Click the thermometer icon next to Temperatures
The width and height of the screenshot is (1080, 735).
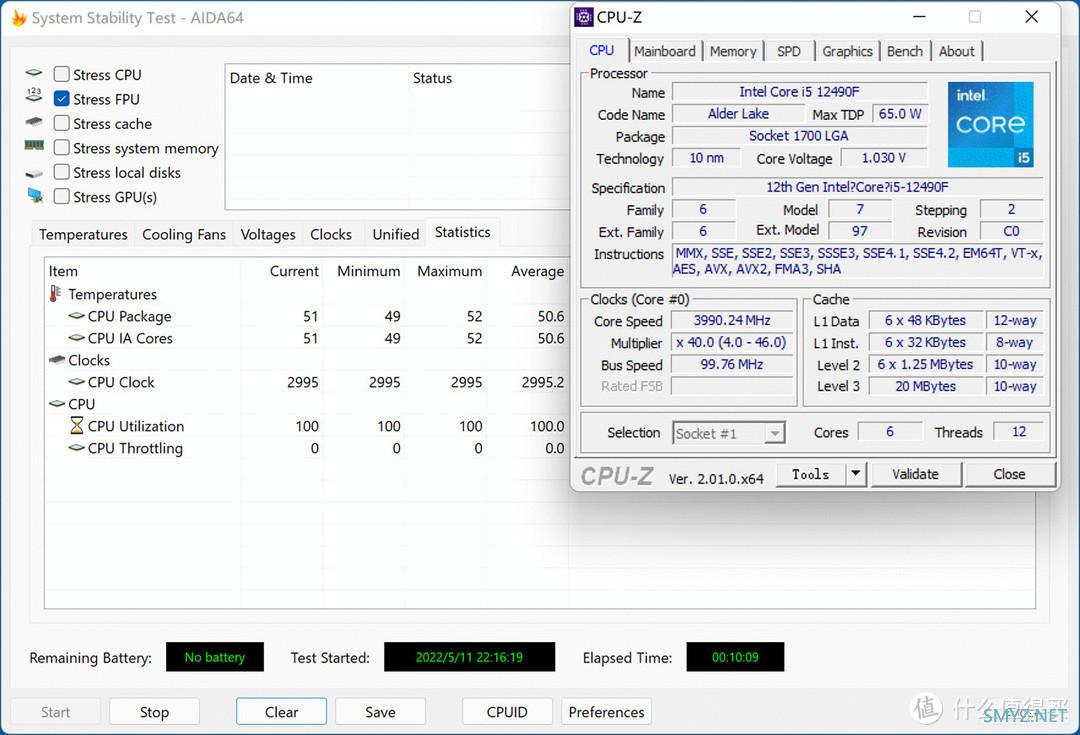point(55,294)
